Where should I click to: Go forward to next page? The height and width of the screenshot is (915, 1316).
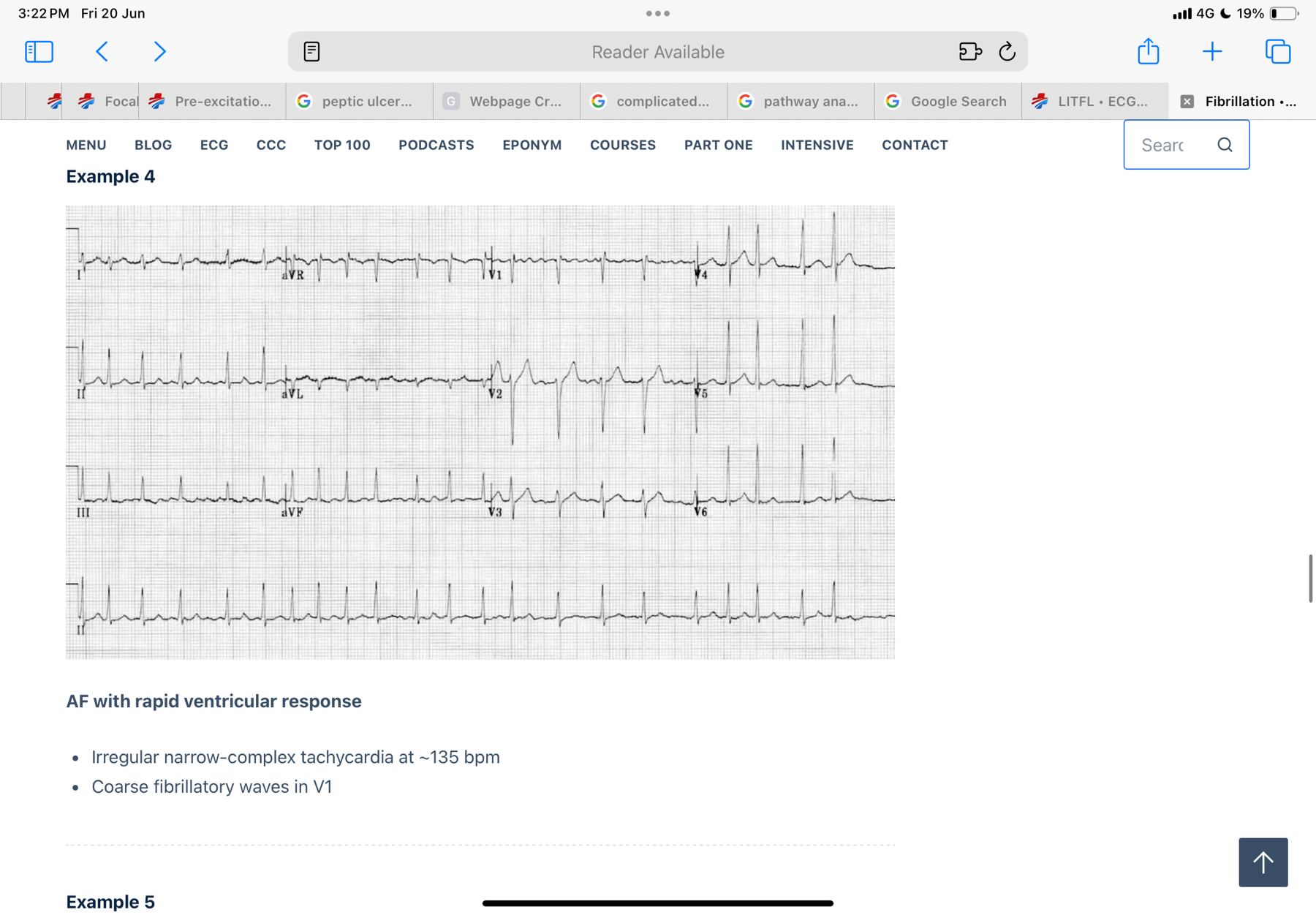(159, 51)
